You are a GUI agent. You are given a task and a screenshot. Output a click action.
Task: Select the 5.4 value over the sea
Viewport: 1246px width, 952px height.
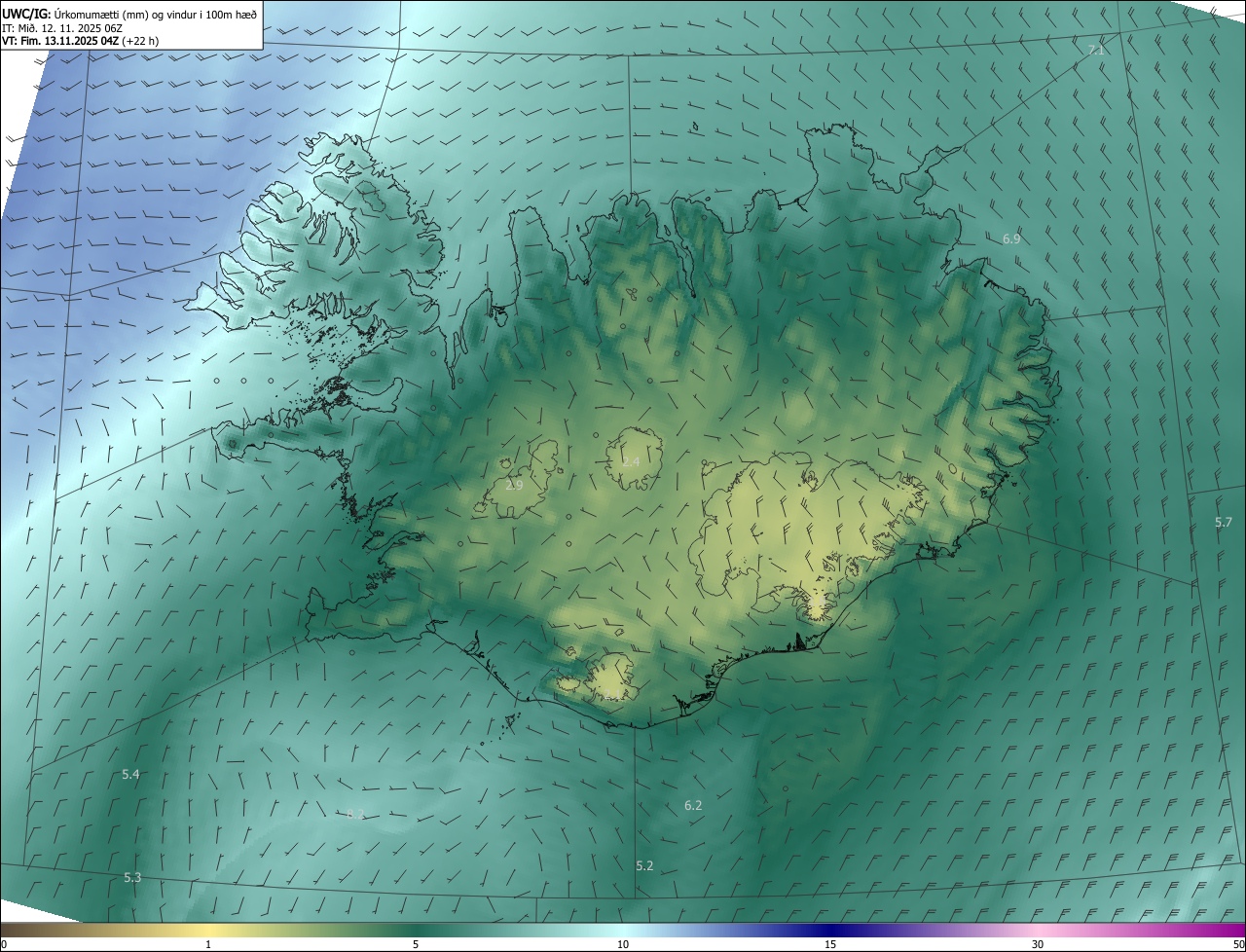pyautogui.click(x=130, y=774)
